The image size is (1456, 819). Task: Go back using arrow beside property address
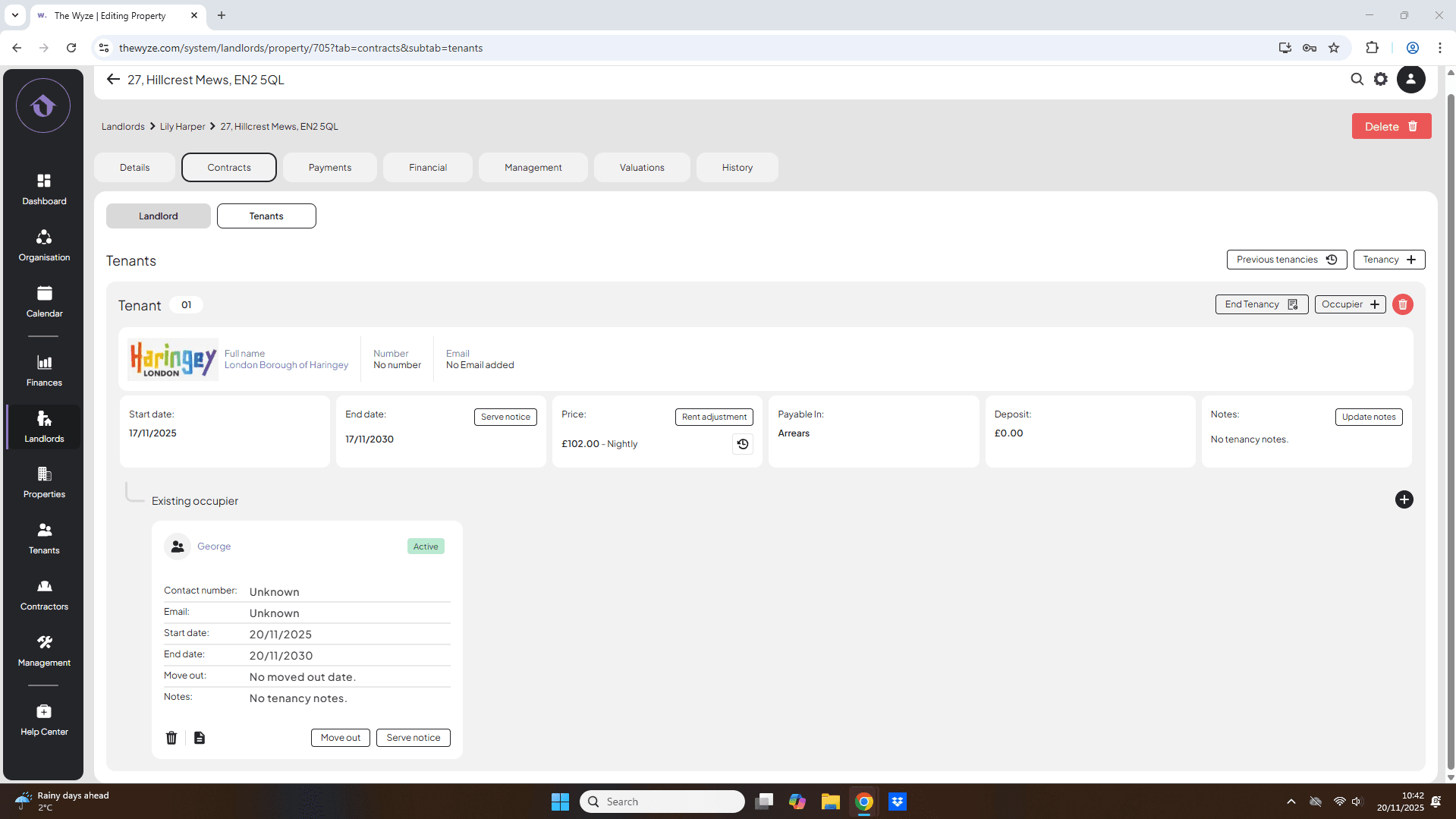(x=113, y=80)
